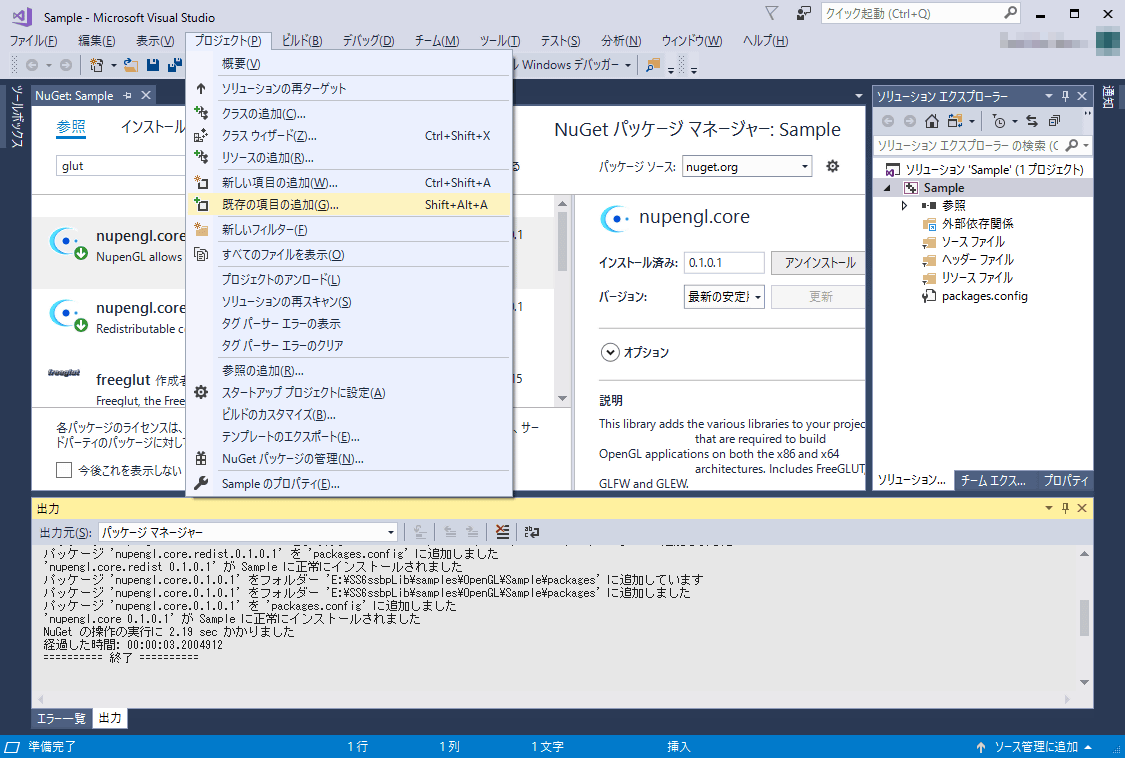The image size is (1125, 758).
Task: Switch to the Browse tab in NuGet
Action: [x=71, y=127]
